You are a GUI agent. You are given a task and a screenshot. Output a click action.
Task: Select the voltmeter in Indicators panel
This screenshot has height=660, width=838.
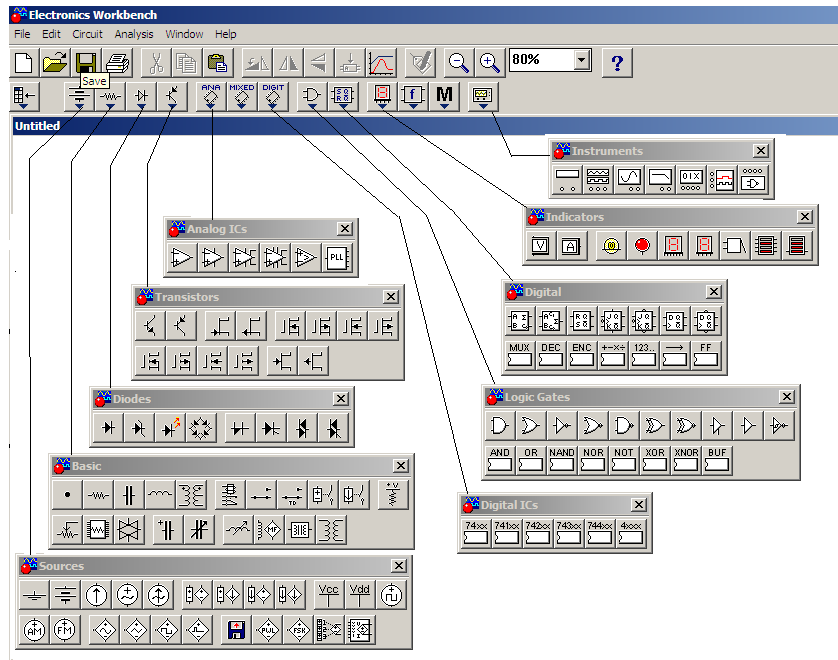540,246
